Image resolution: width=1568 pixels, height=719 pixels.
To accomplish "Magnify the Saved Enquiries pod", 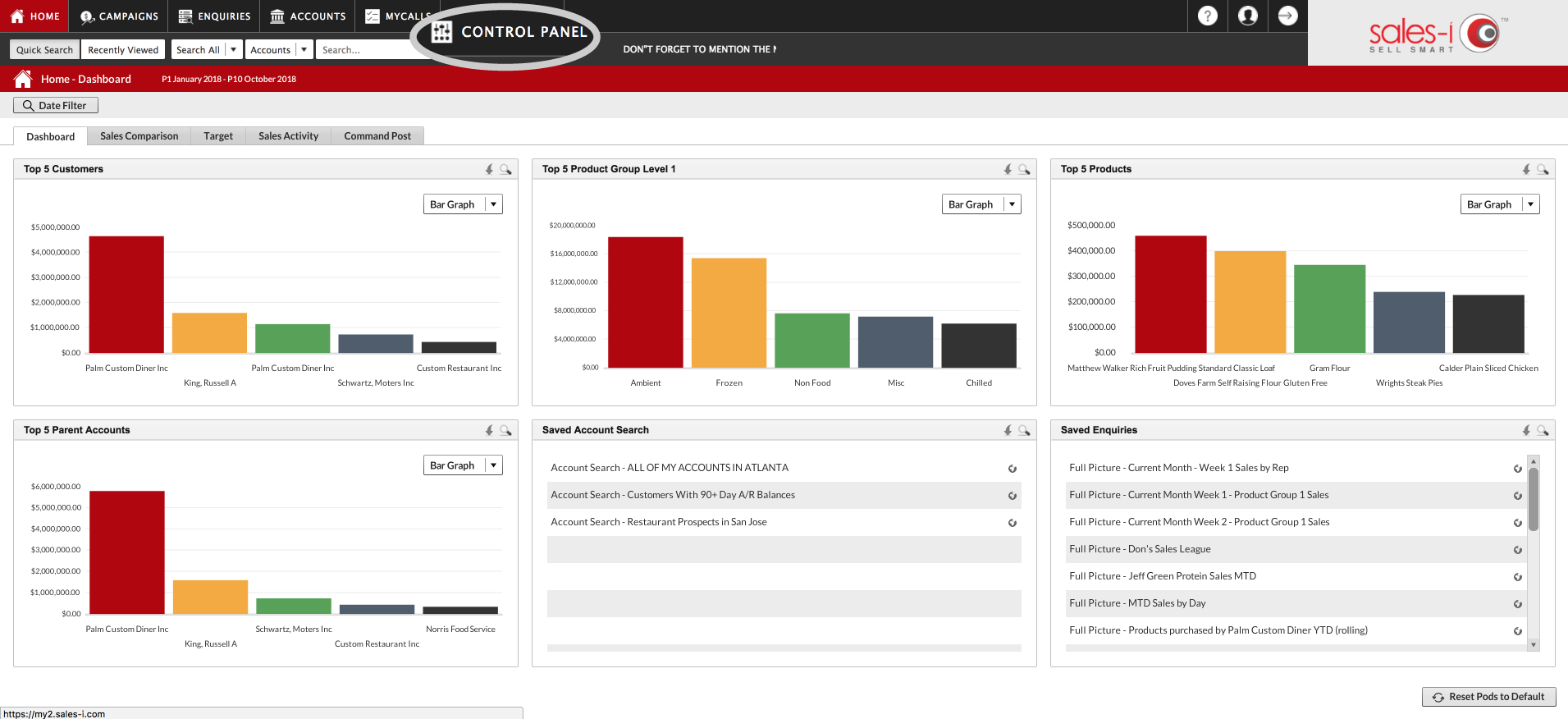I will tap(1543, 430).
